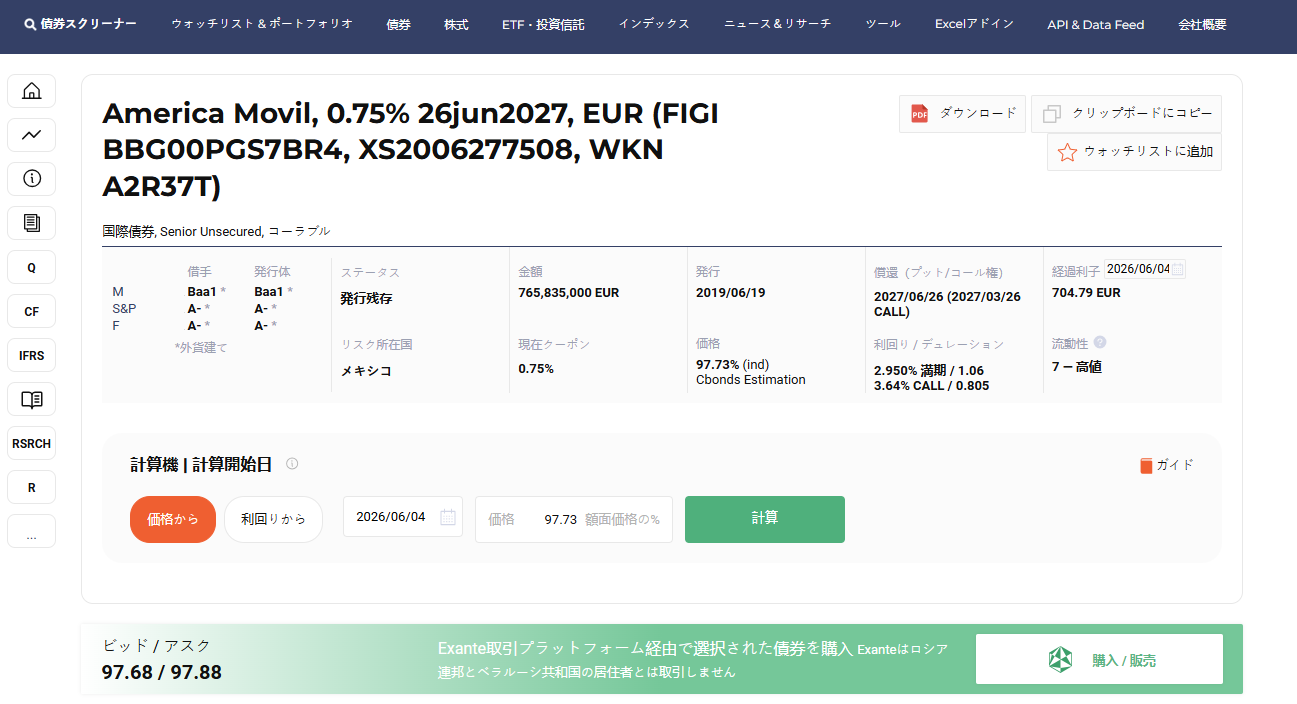
Task: Open the R sidebar button
Action: pos(31,487)
